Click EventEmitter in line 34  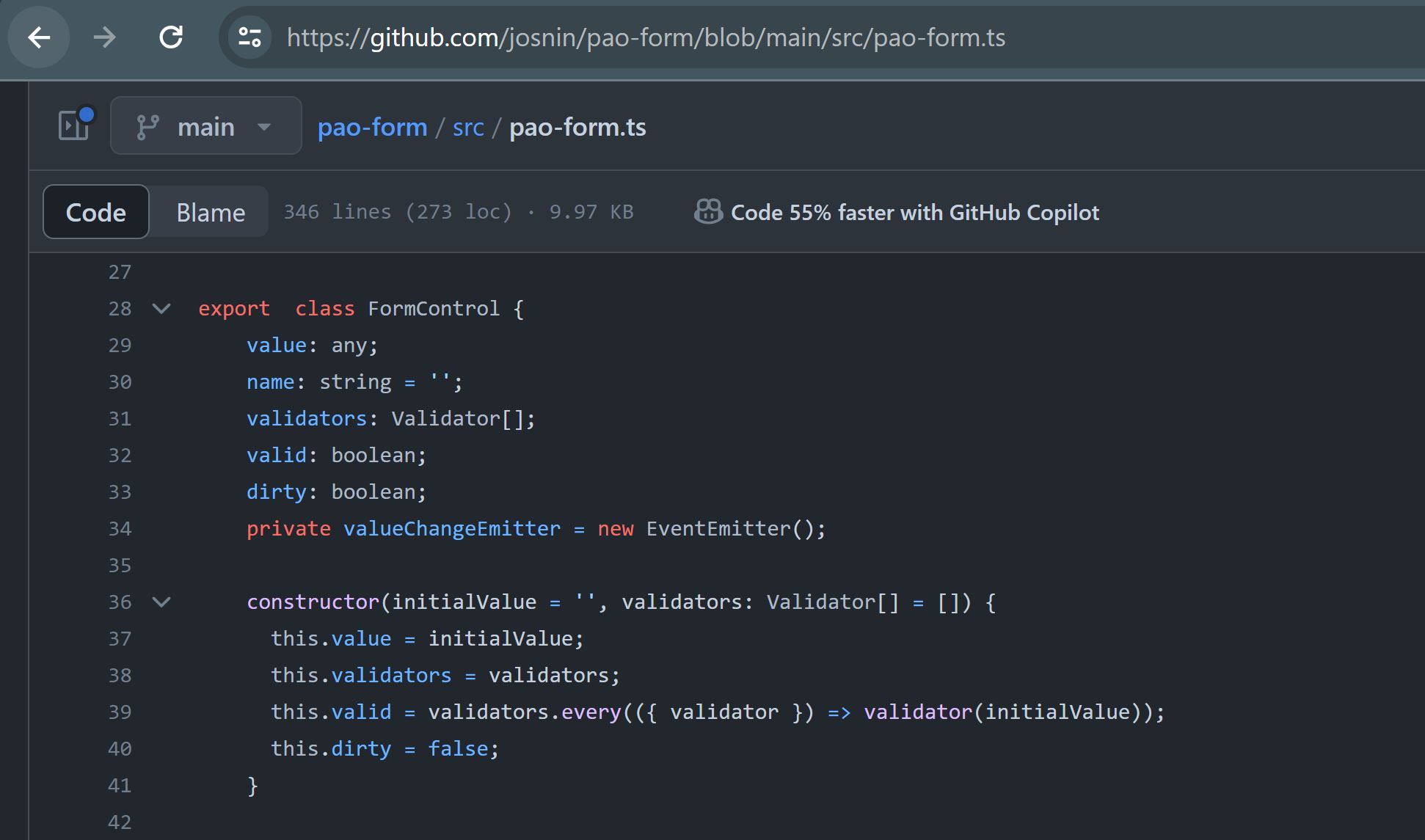pos(718,529)
